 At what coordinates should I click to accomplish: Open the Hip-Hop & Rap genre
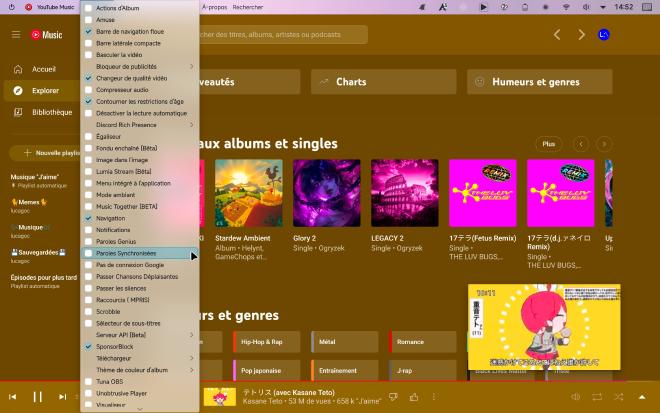266,342
